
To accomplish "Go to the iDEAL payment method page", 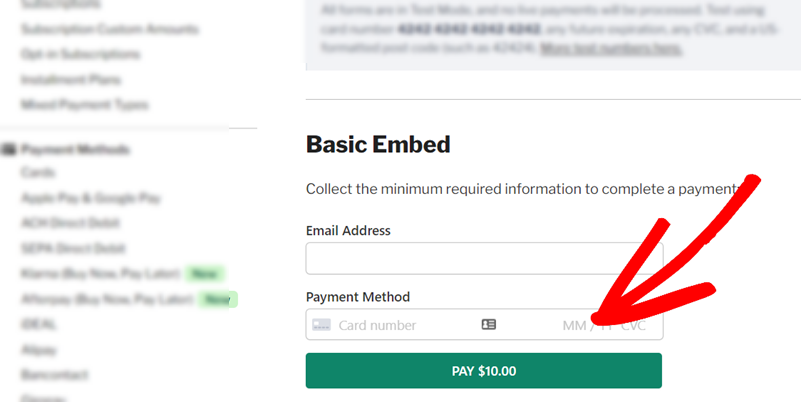I will click(39, 324).
